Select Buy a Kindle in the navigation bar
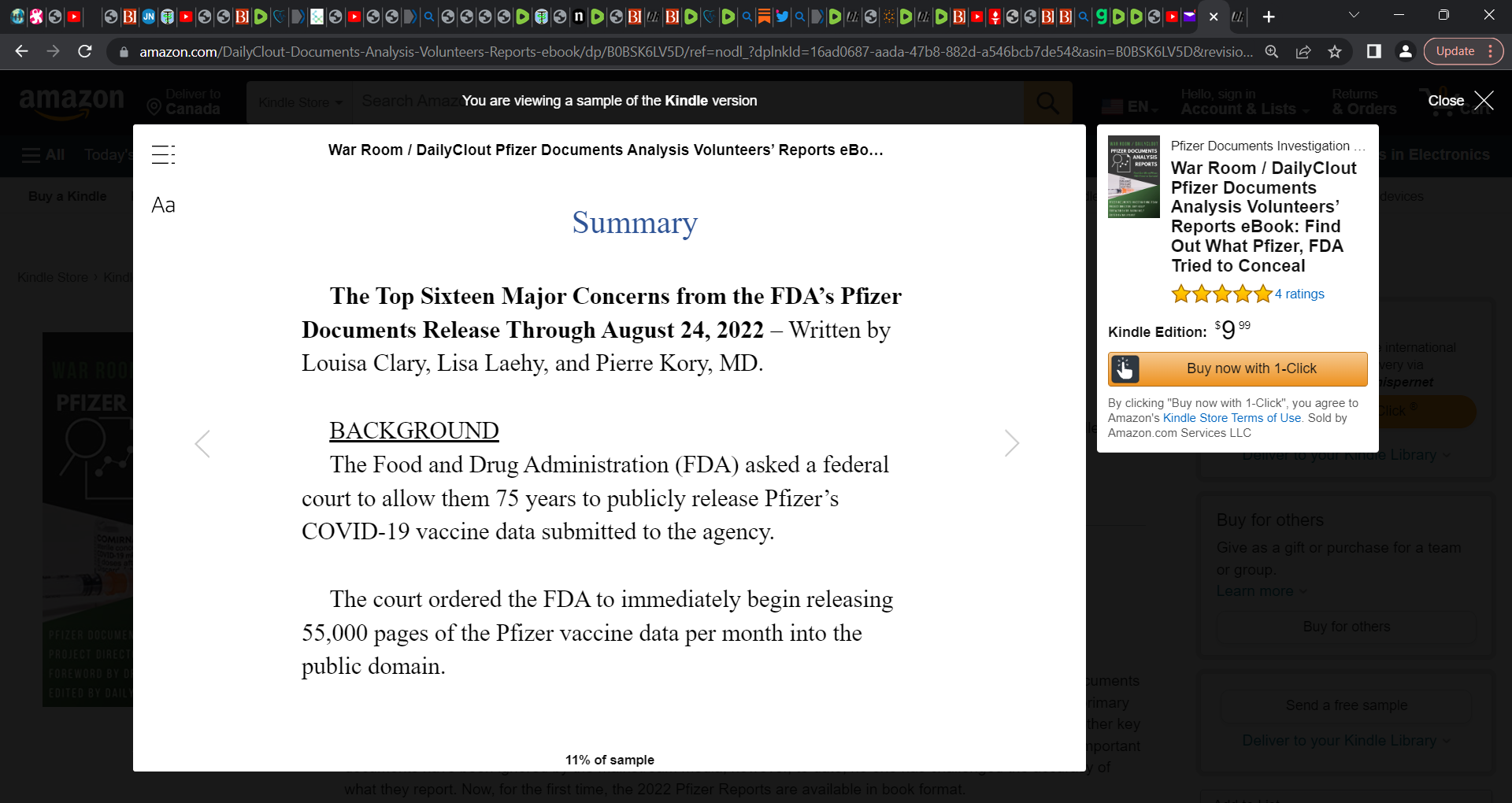Screen dimensions: 1512x803 click(68, 196)
